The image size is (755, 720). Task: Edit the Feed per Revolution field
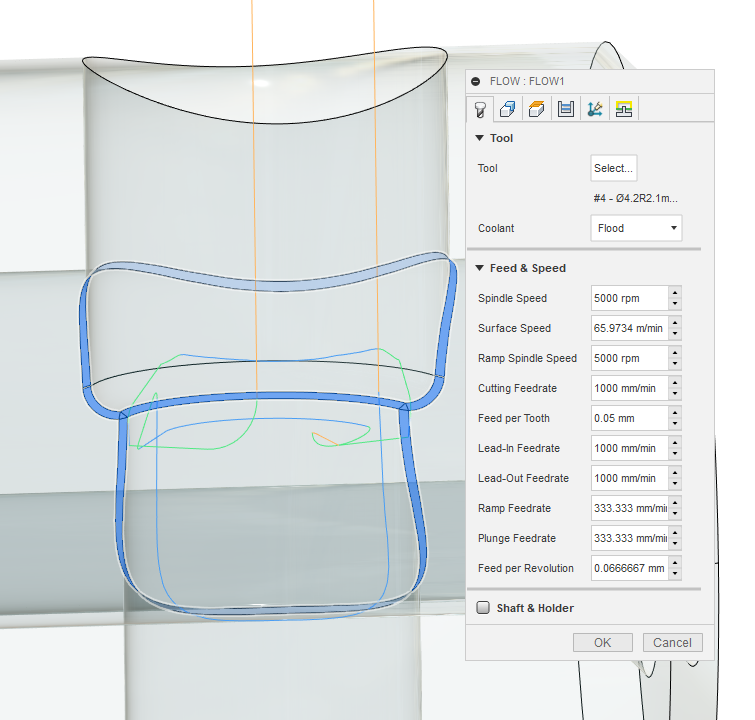click(629, 568)
